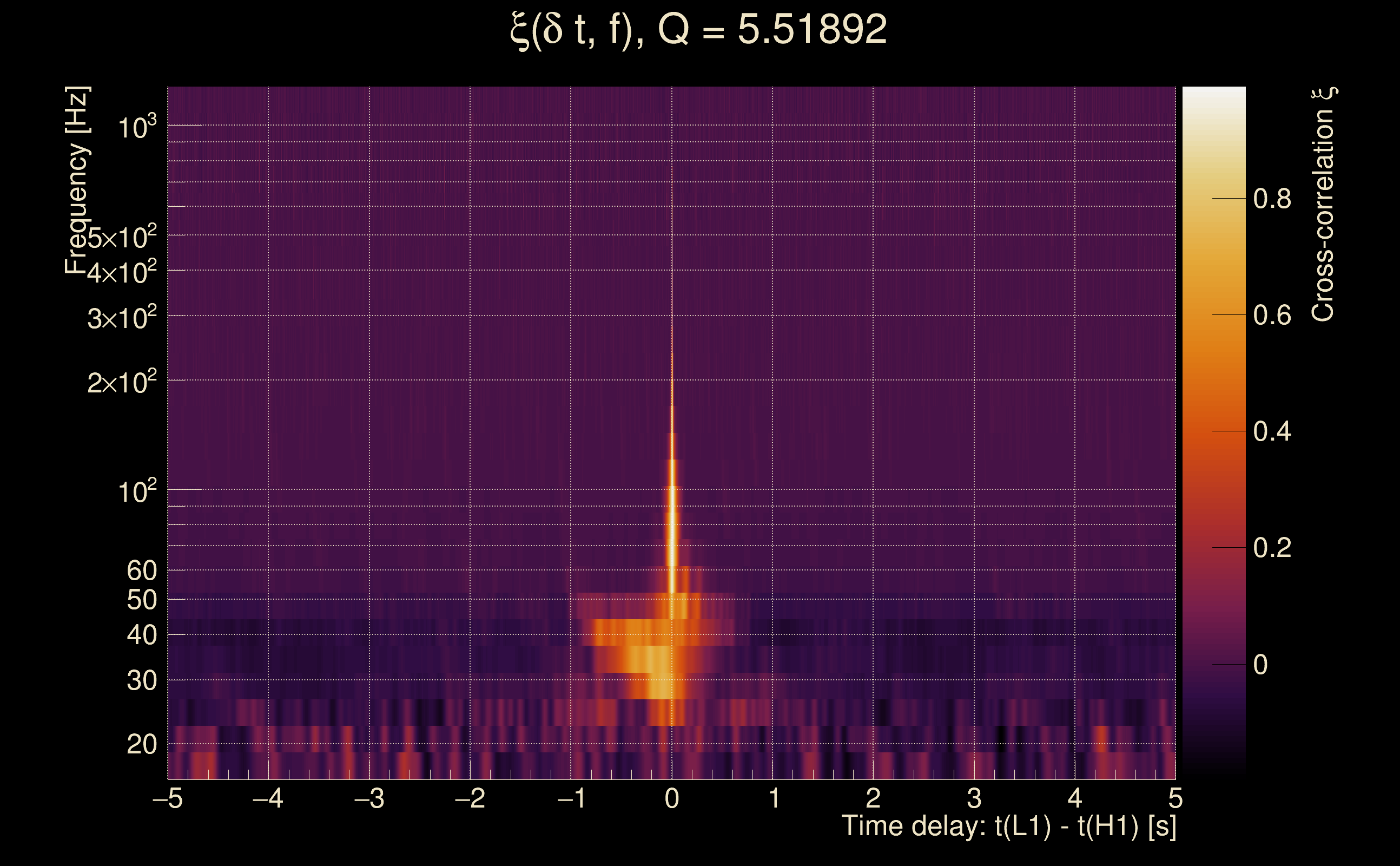This screenshot has width=1400, height=866.
Task: Click the Cross-correlation ξ colorbar label
Action: (1323, 205)
